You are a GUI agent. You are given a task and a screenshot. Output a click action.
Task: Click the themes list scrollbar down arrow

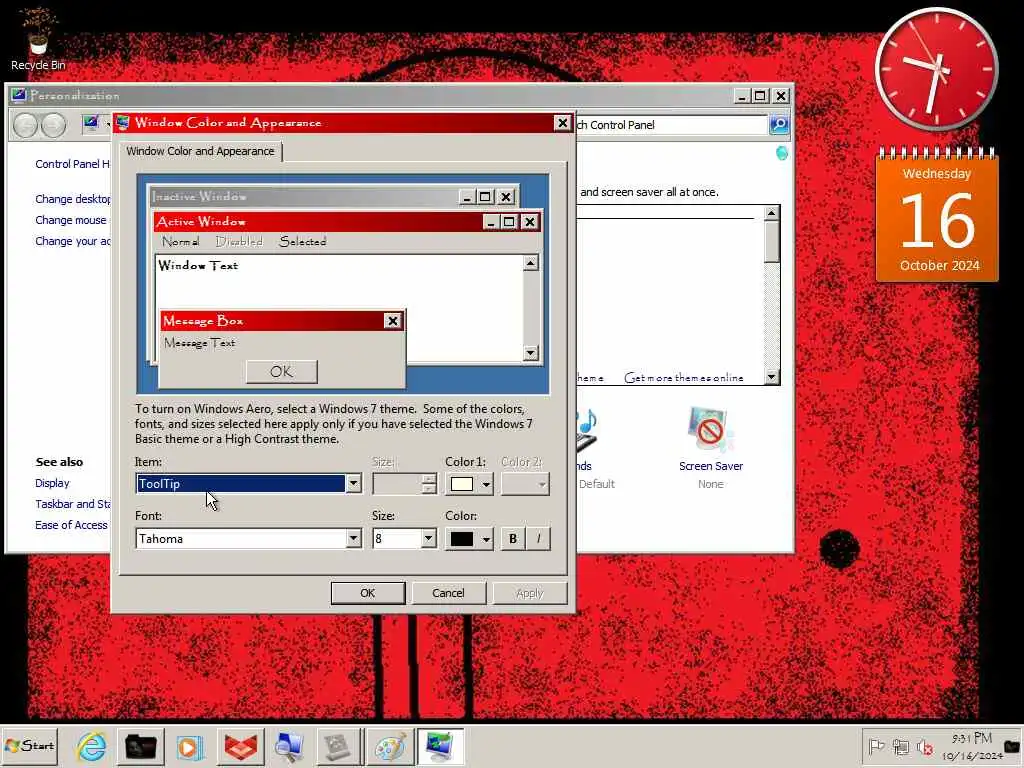tap(772, 377)
